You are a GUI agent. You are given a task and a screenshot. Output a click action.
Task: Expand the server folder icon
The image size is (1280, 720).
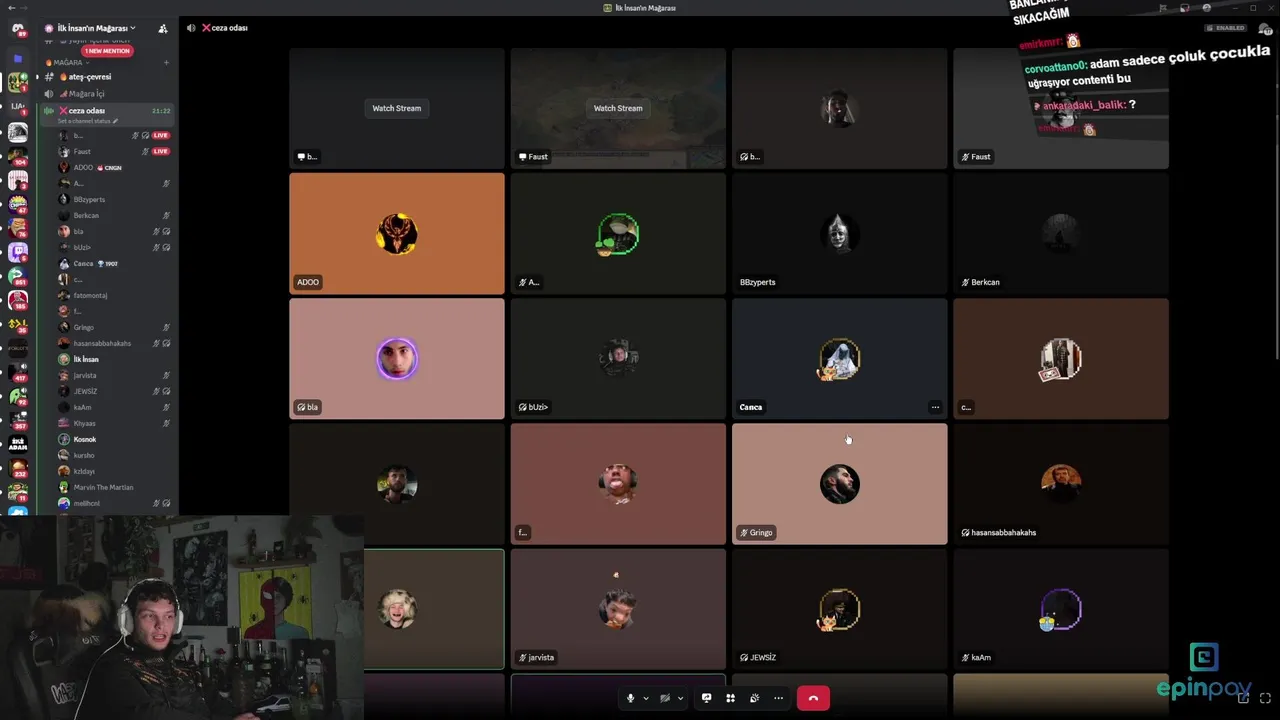[x=17, y=59]
